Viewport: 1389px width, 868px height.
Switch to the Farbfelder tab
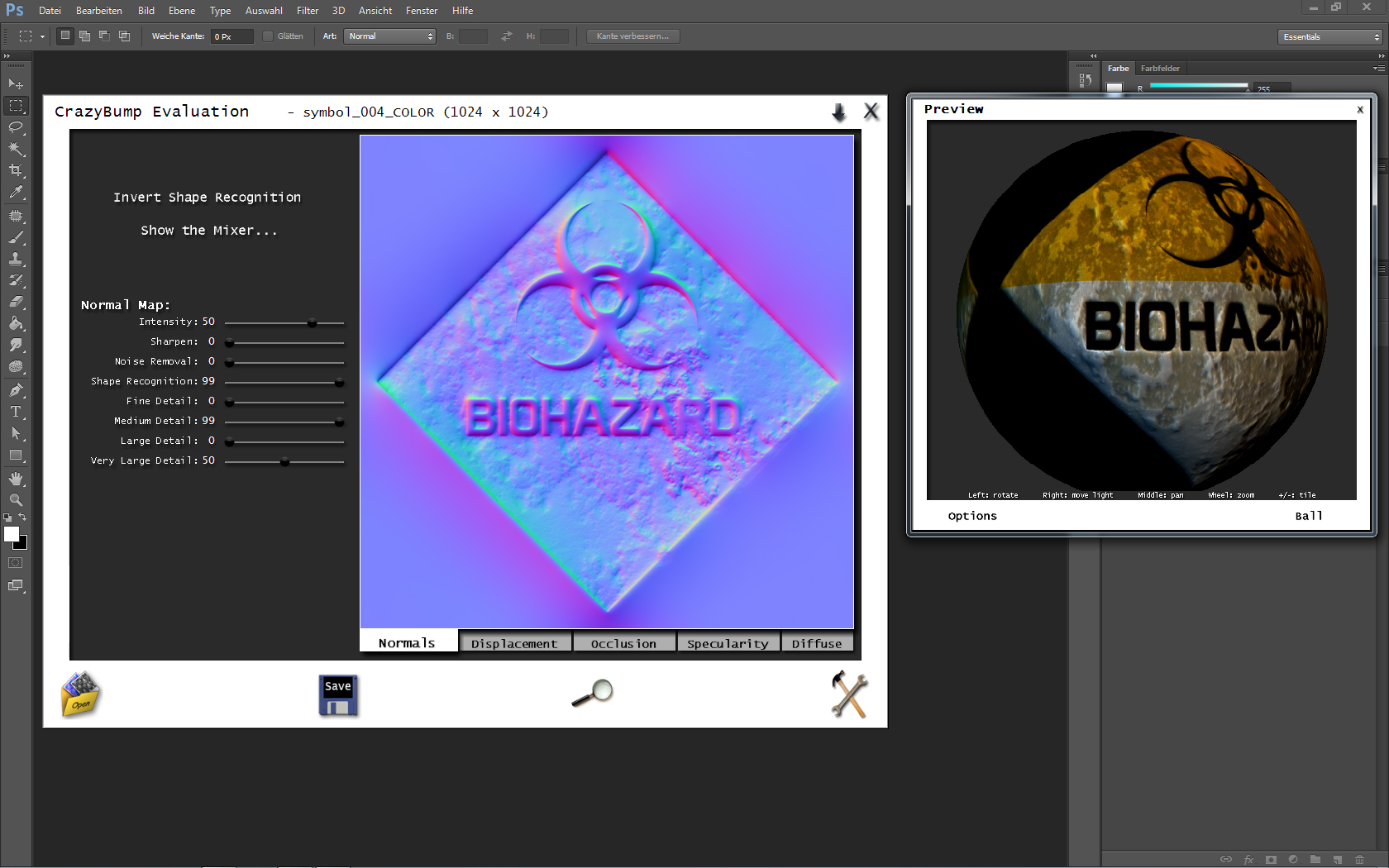(x=1160, y=69)
